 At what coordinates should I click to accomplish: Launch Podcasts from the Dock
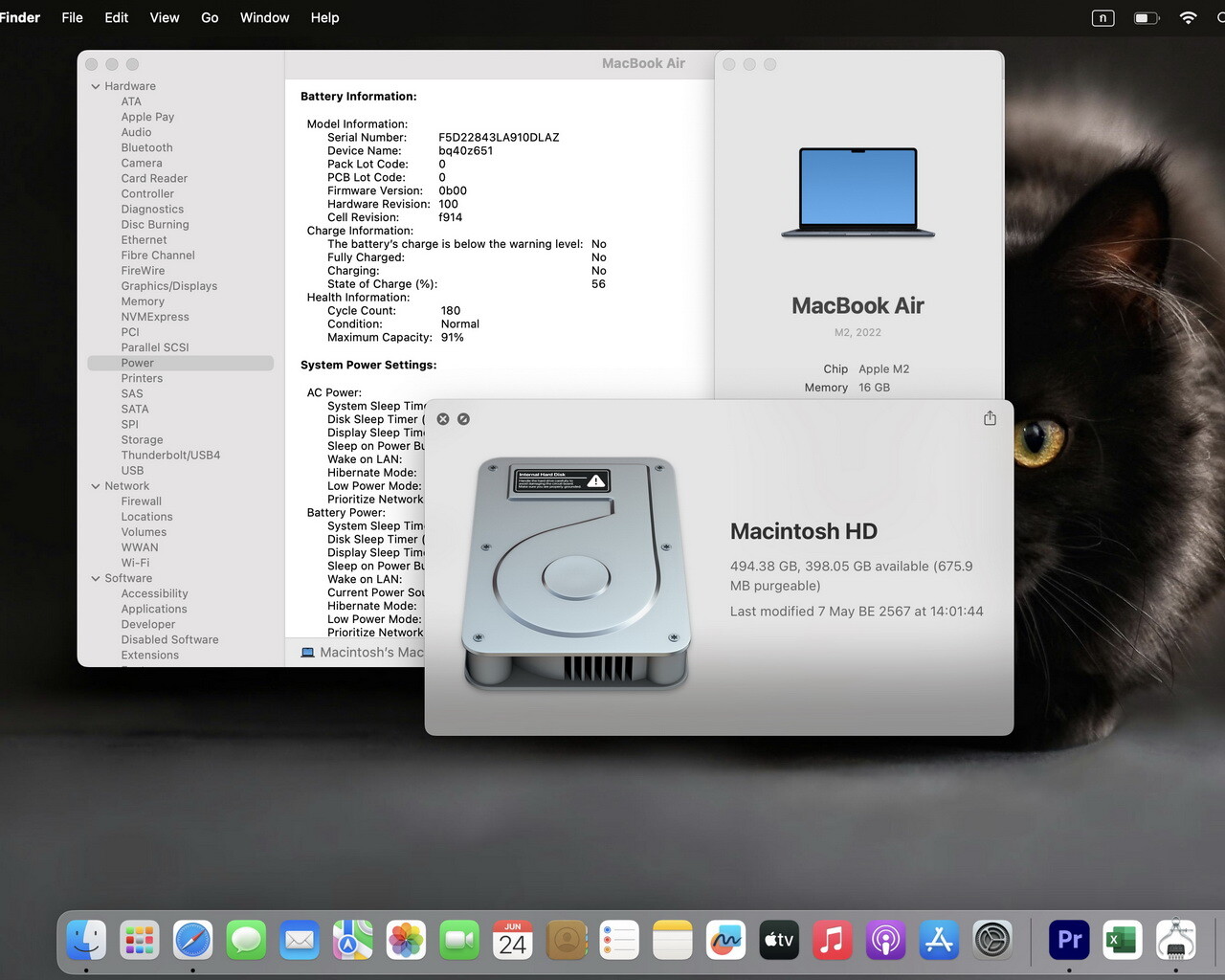[x=885, y=940]
